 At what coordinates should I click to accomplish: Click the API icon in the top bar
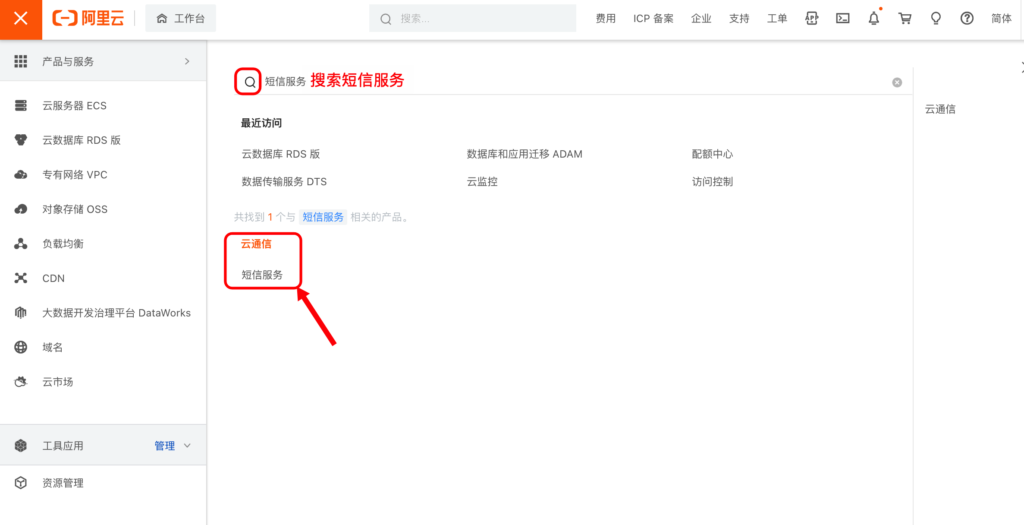(x=812, y=18)
